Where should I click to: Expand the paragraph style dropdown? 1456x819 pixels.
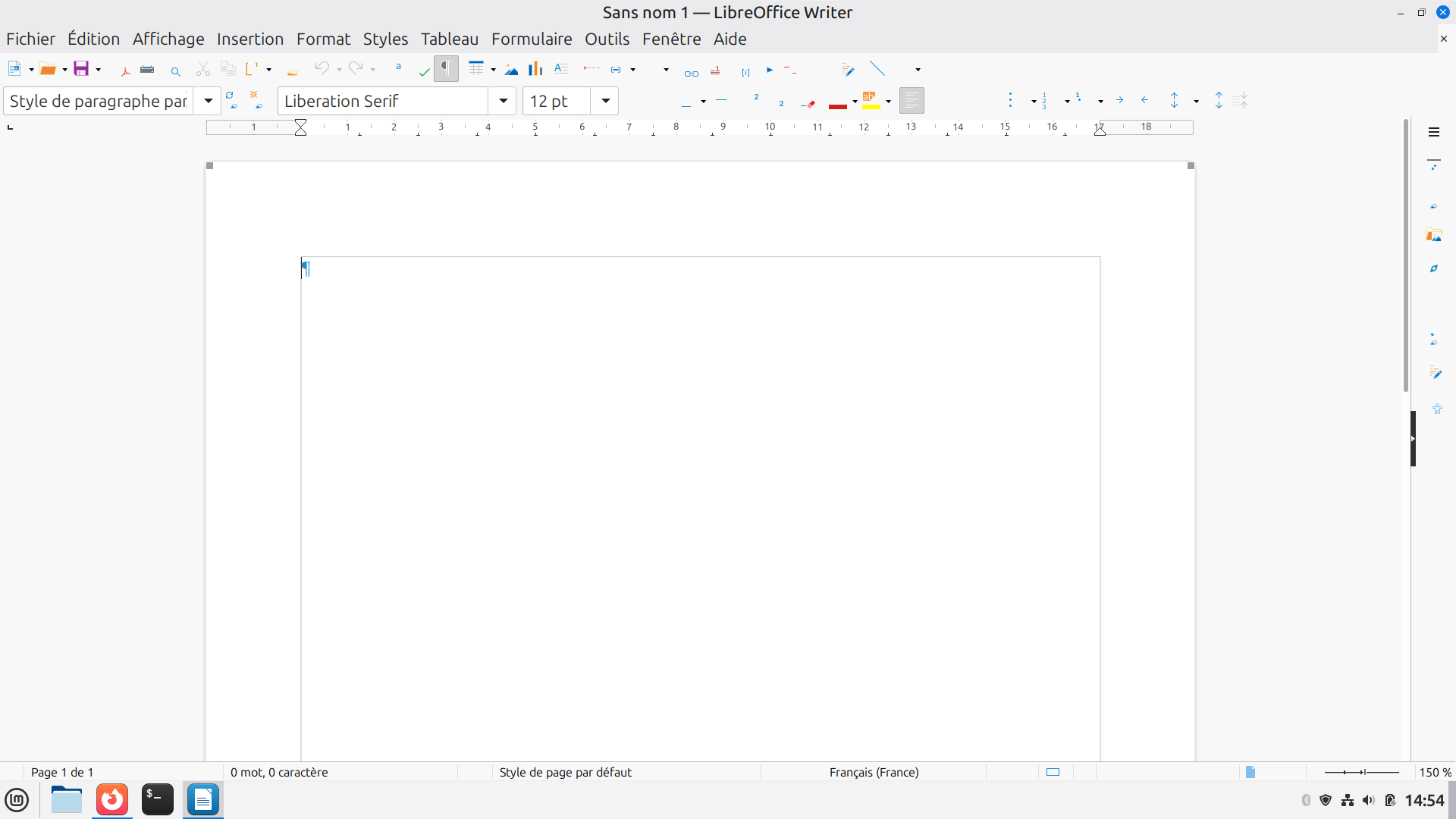pos(208,101)
